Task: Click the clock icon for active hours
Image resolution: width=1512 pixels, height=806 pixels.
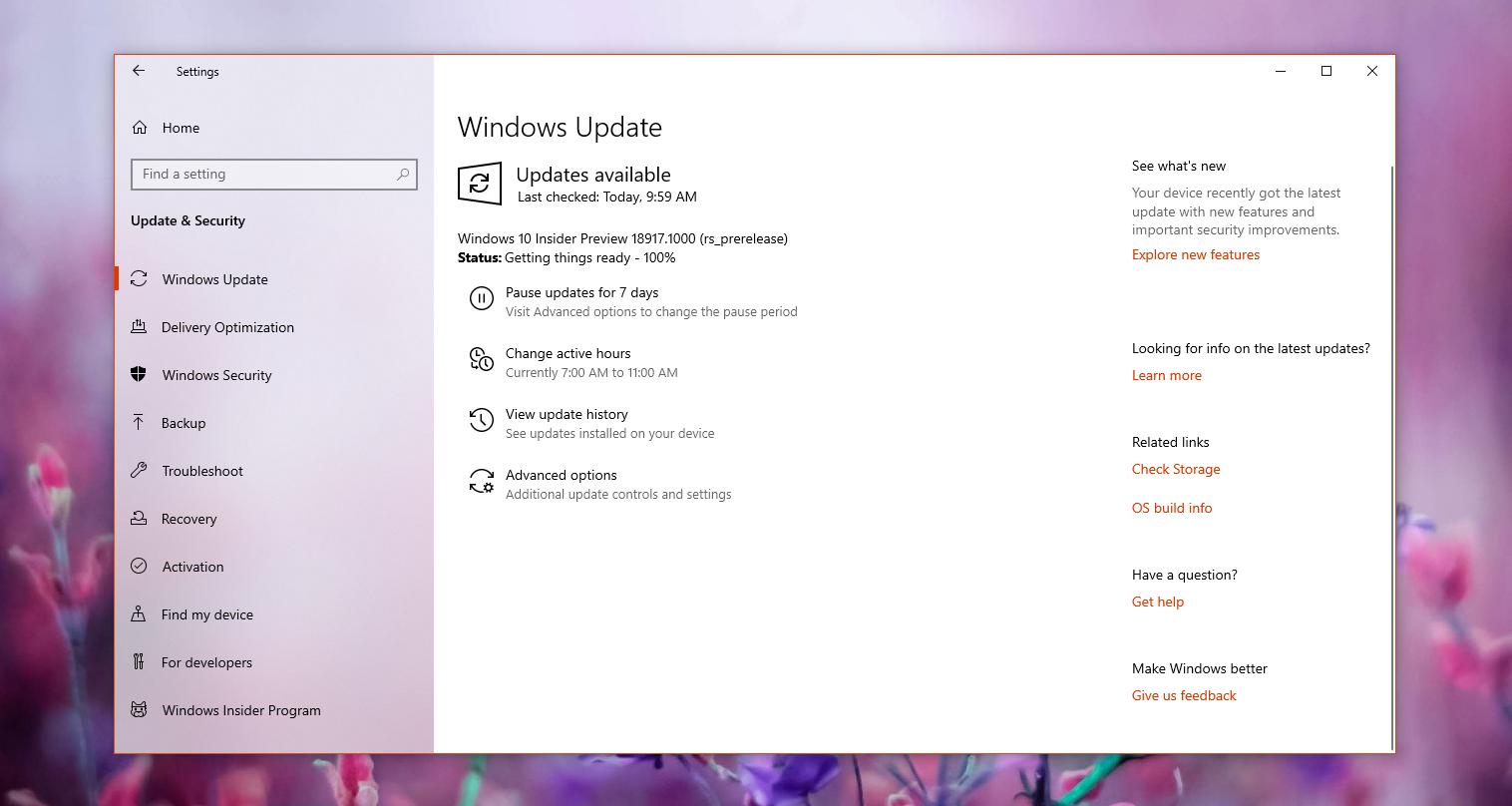Action: pyautogui.click(x=482, y=359)
